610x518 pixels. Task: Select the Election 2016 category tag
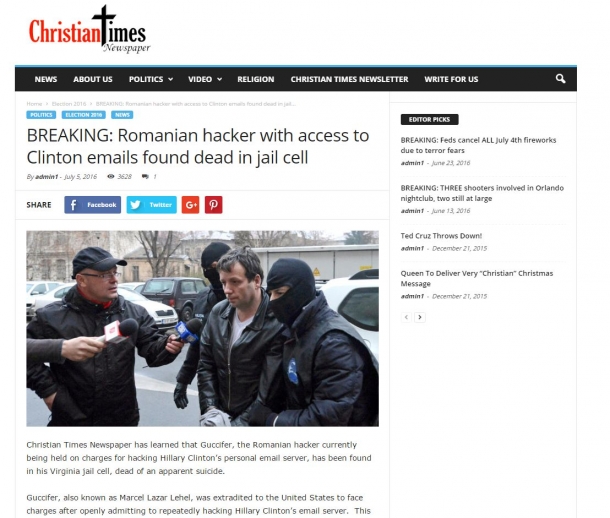84,115
